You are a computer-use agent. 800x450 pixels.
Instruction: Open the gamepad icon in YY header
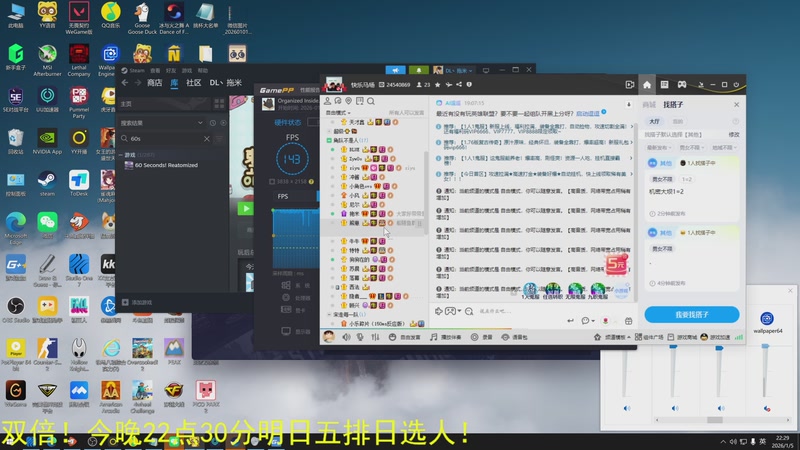(x=682, y=85)
